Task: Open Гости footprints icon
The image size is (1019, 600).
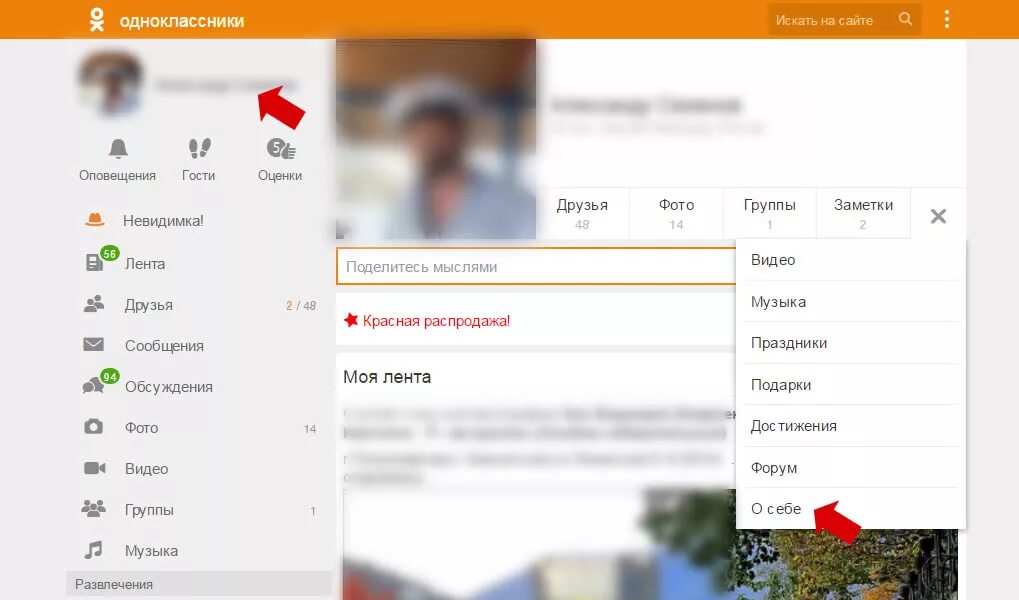Action: point(200,149)
